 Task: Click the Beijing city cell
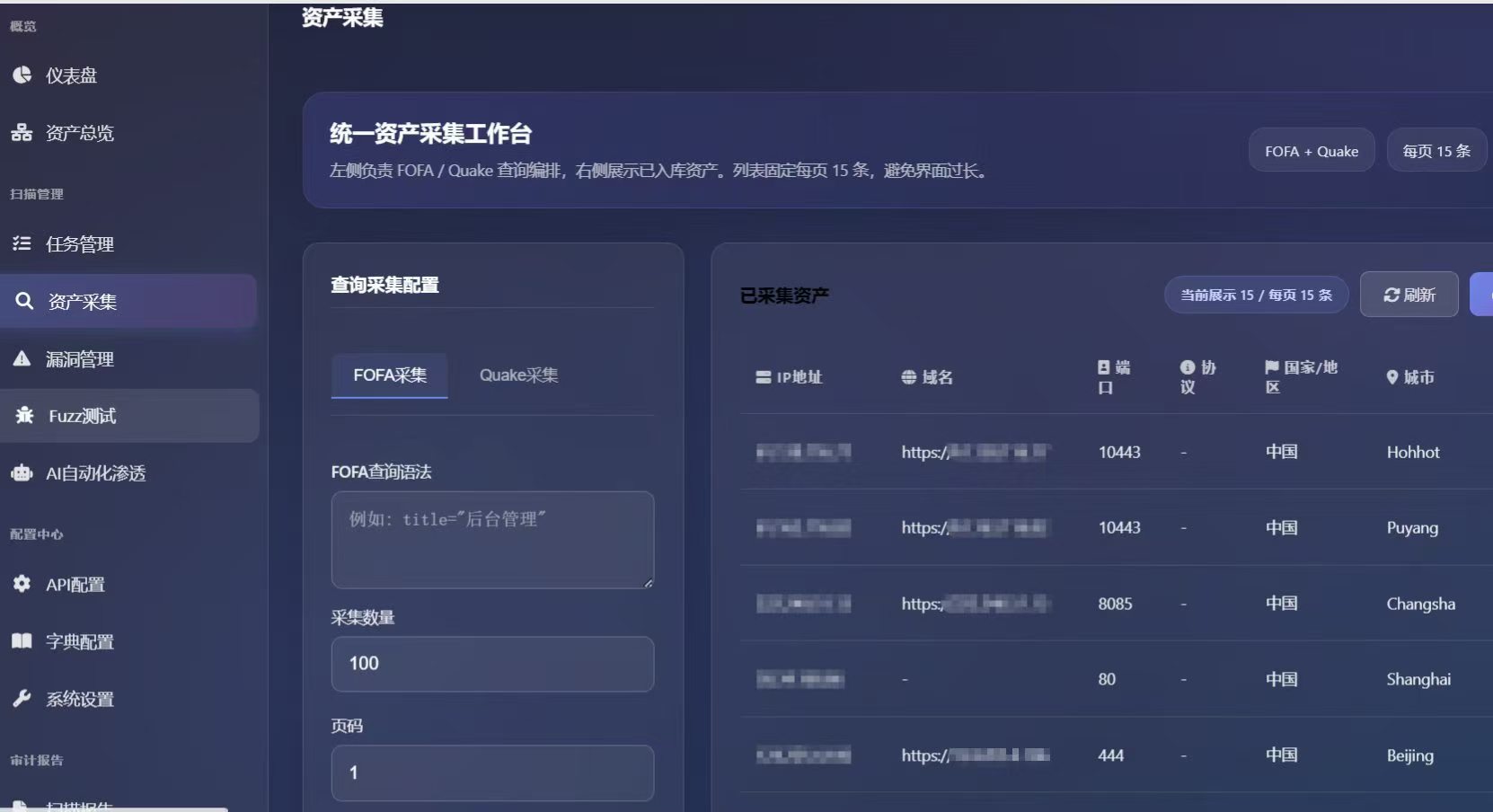(x=1409, y=755)
